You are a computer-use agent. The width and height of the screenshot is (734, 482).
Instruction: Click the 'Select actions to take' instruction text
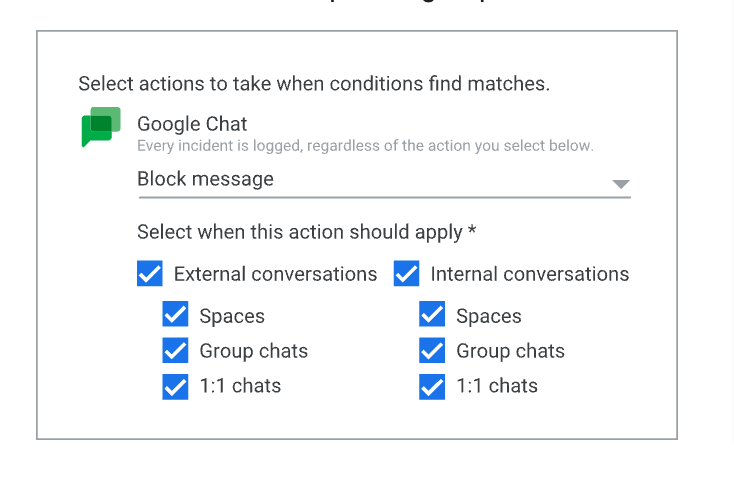click(314, 84)
